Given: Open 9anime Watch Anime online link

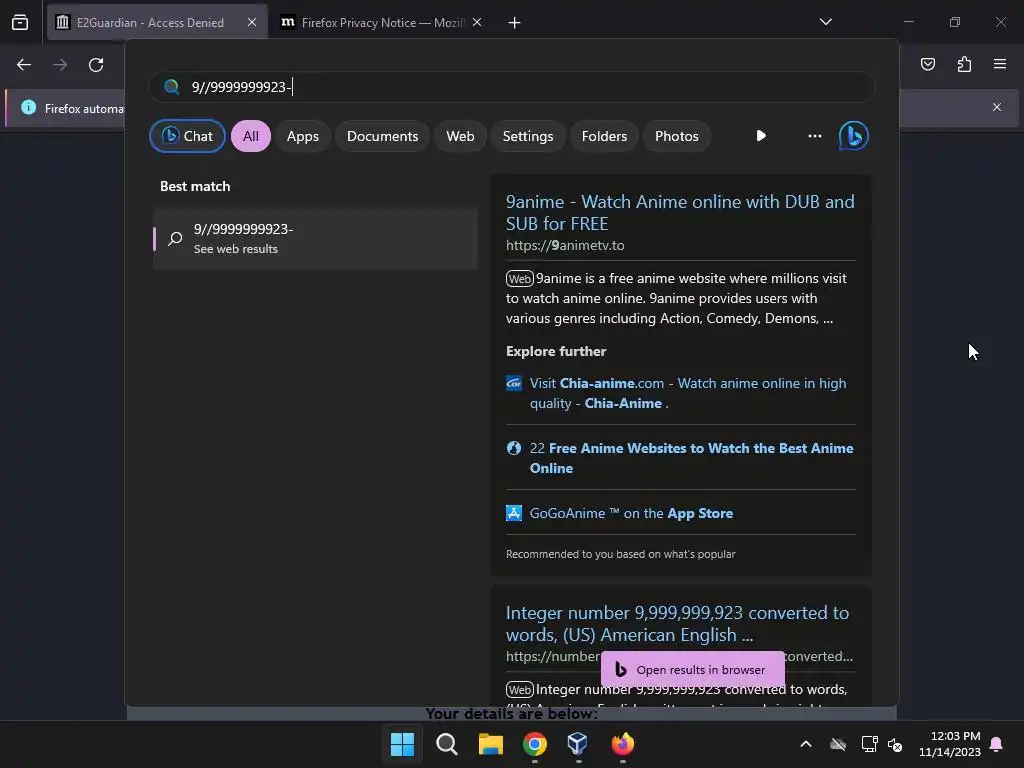Looking at the screenshot, I should click(680, 212).
